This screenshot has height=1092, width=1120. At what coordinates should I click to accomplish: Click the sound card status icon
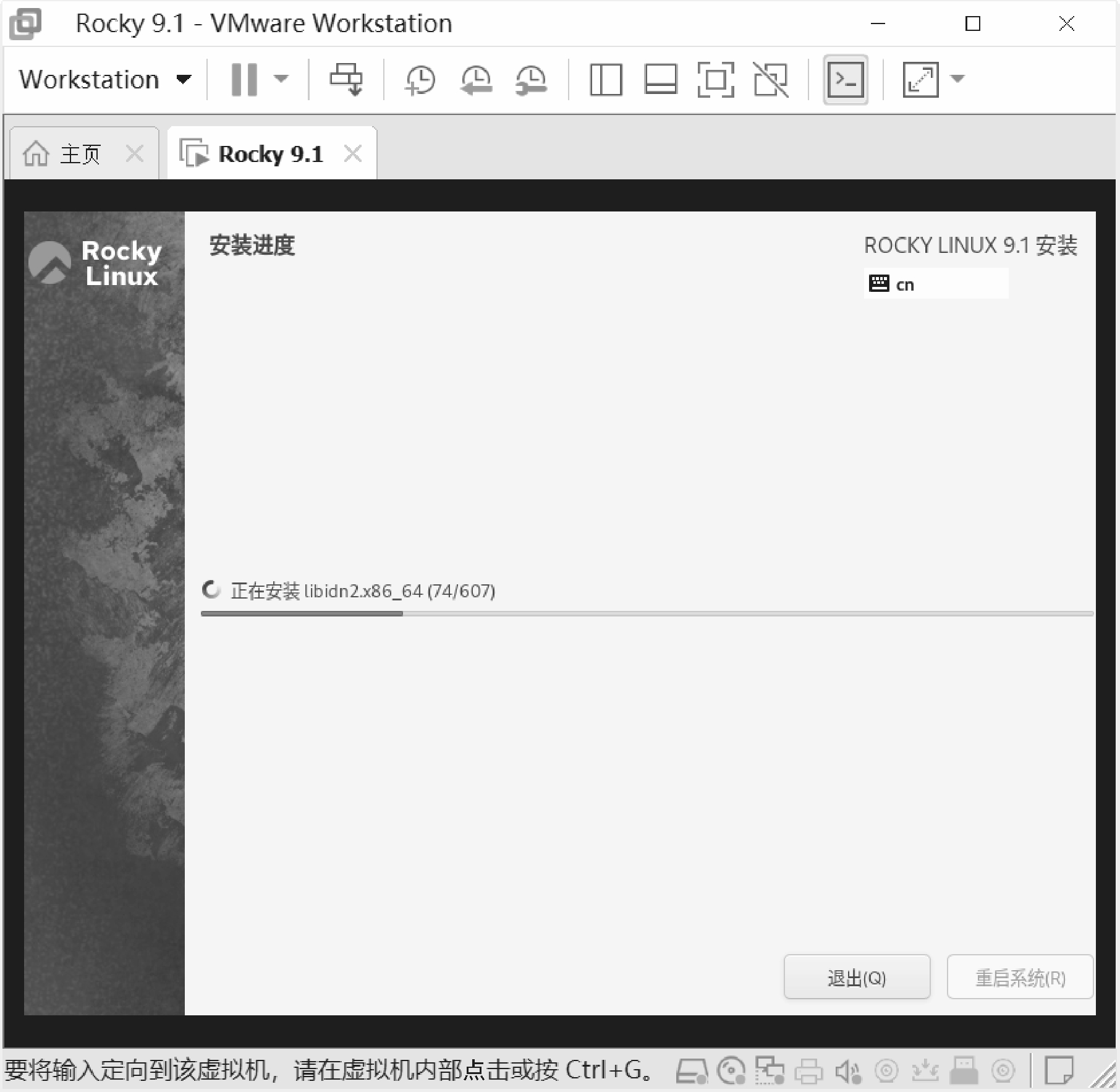[848, 1071]
